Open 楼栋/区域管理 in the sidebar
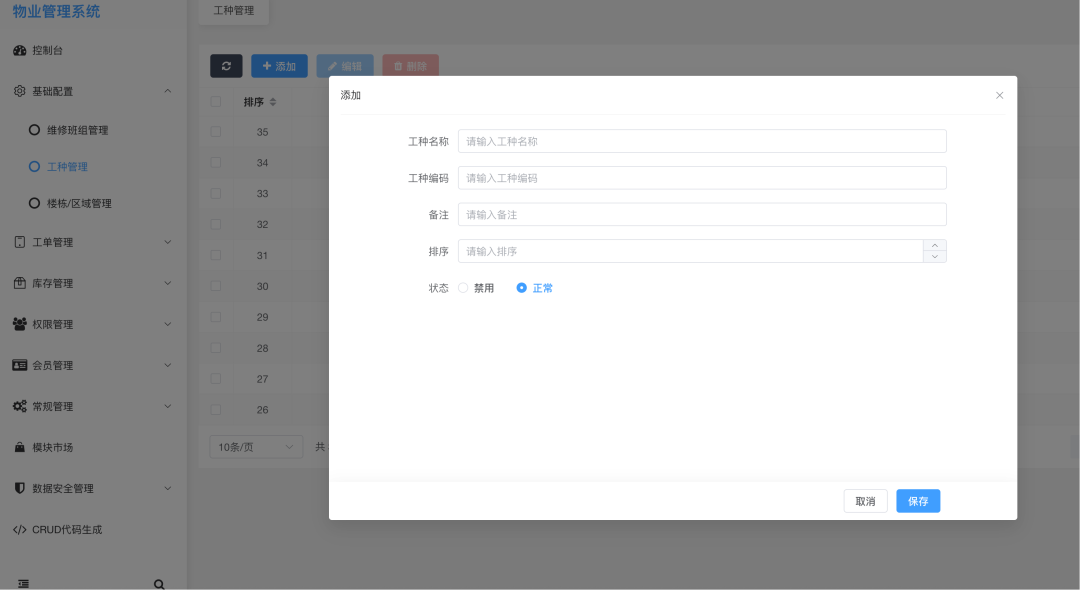Screen dimensions: 1080x590 tap(79, 203)
